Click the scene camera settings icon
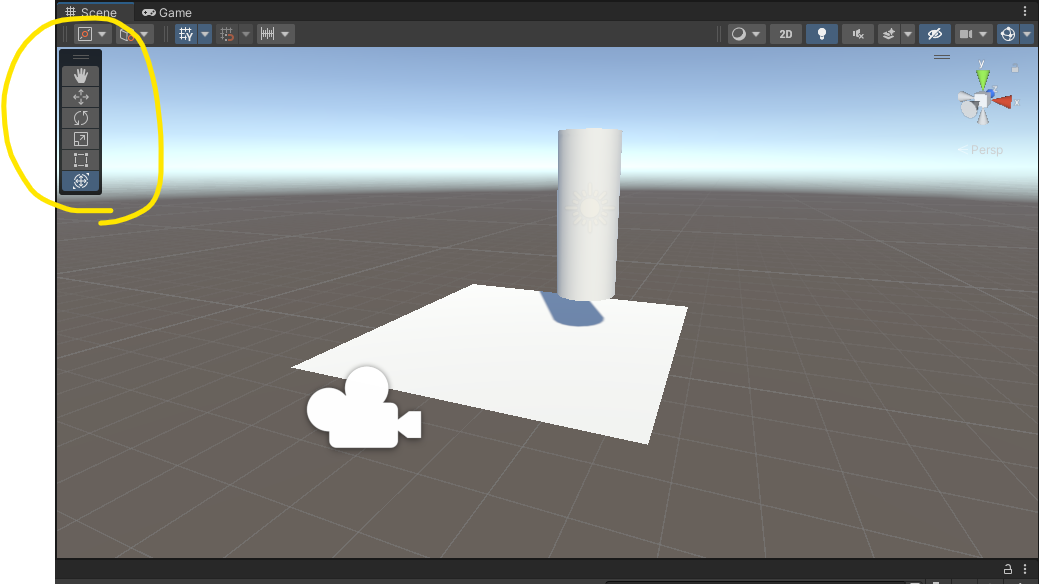Viewport: 1039px width, 584px height. tap(966, 34)
